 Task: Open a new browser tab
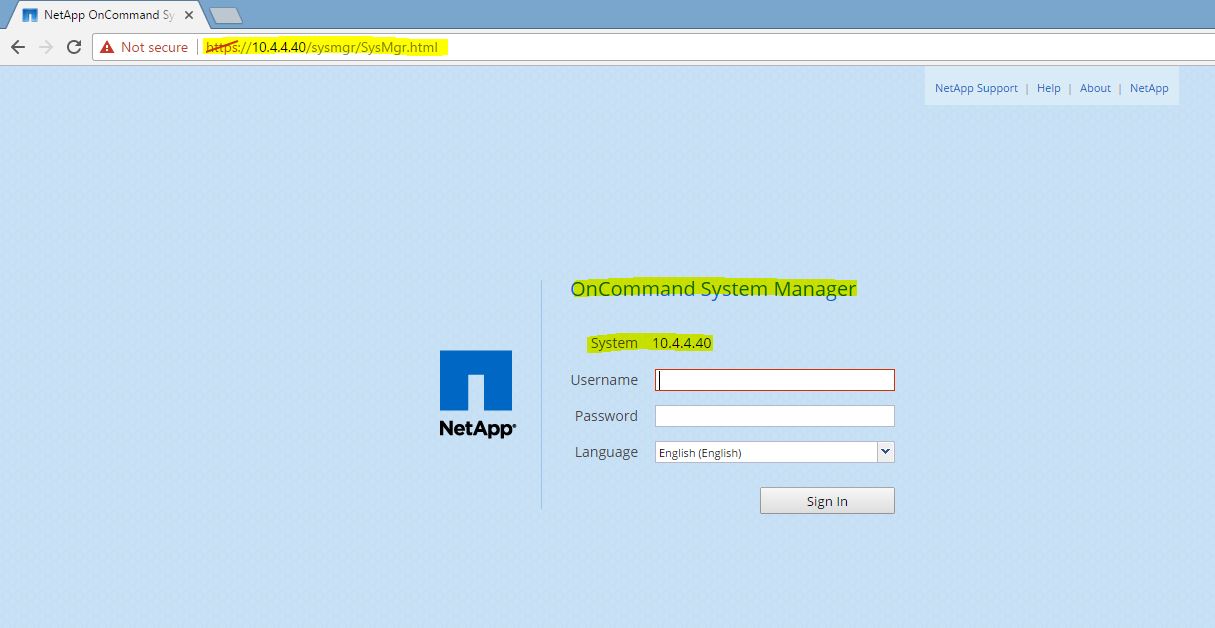pyautogui.click(x=227, y=15)
